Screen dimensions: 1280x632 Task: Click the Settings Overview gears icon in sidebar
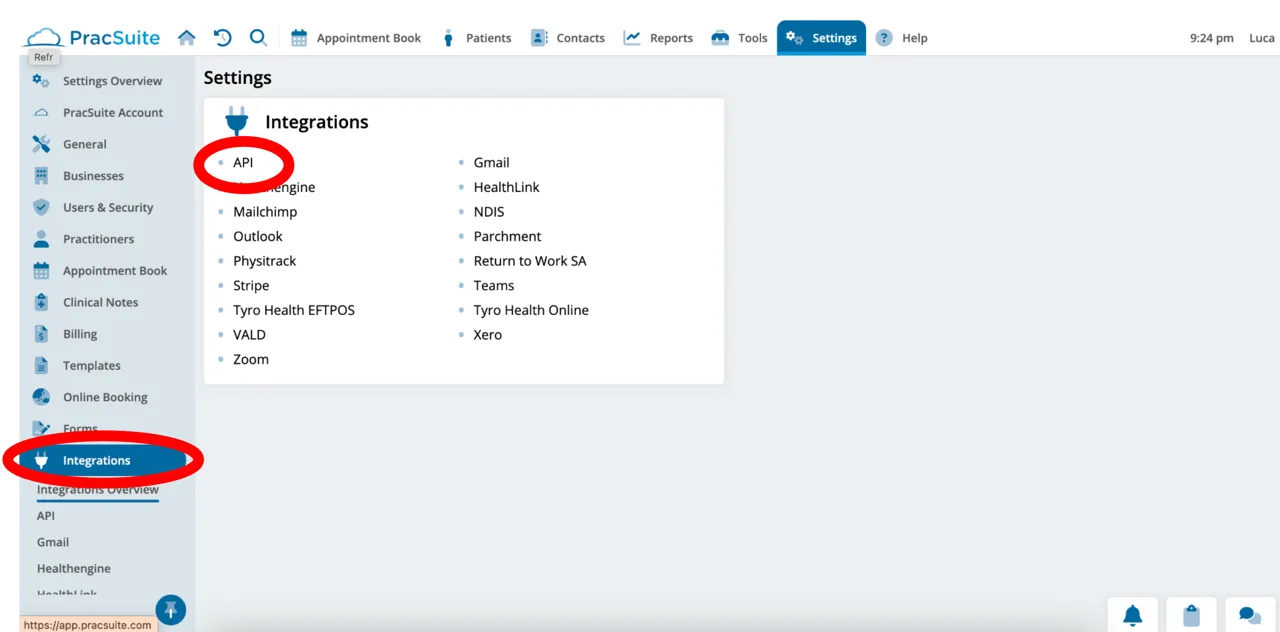click(41, 81)
